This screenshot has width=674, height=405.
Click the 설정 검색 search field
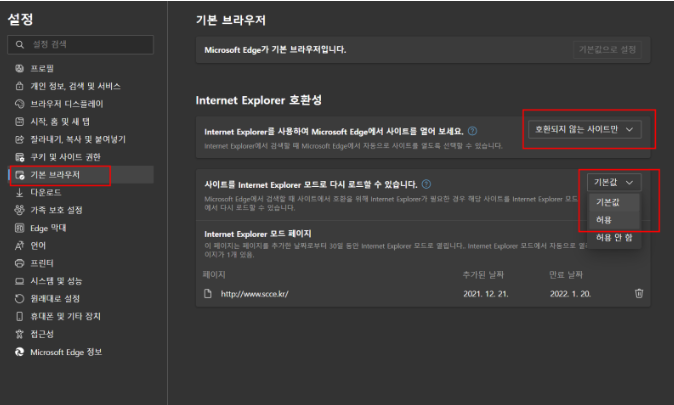(80, 44)
